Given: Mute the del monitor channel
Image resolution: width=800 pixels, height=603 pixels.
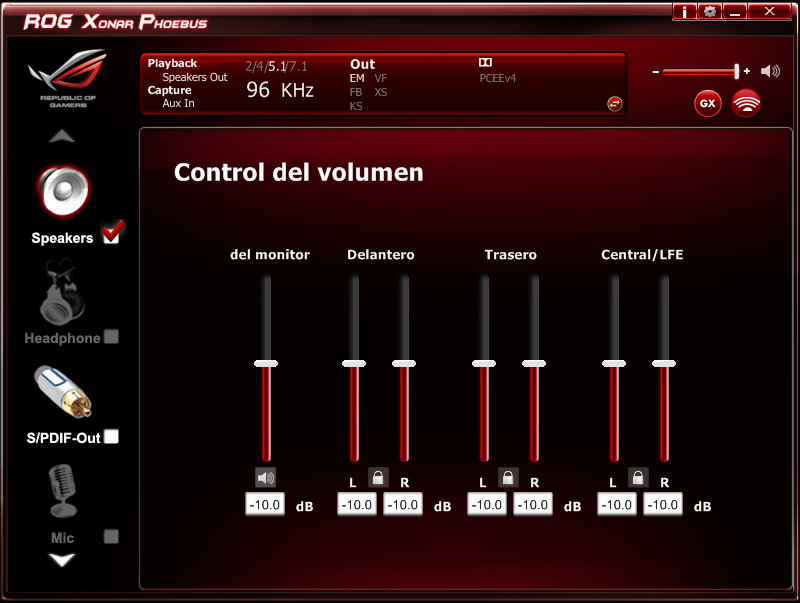Looking at the screenshot, I should click(x=265, y=478).
